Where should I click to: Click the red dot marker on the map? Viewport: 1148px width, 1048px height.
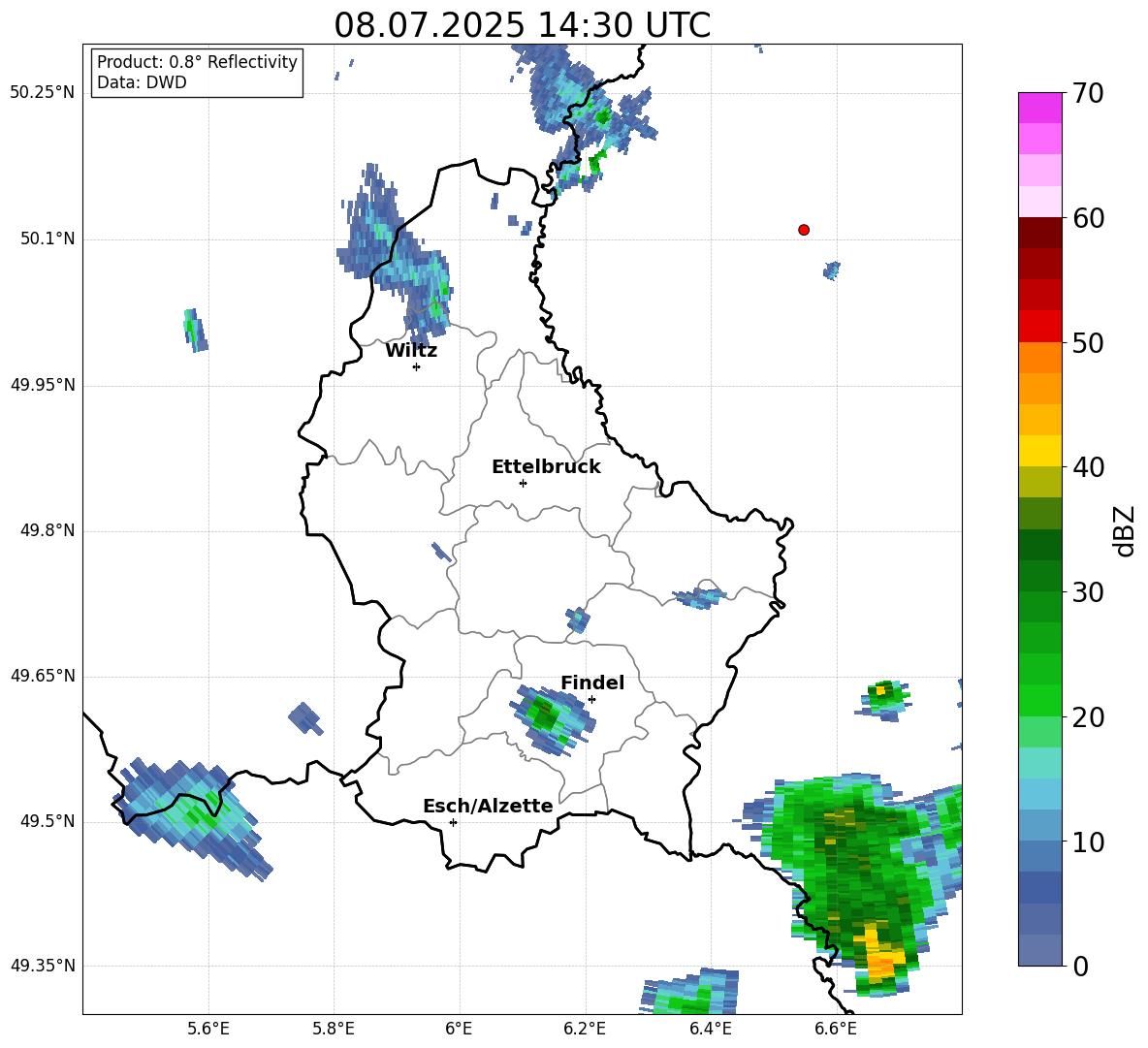point(804,230)
